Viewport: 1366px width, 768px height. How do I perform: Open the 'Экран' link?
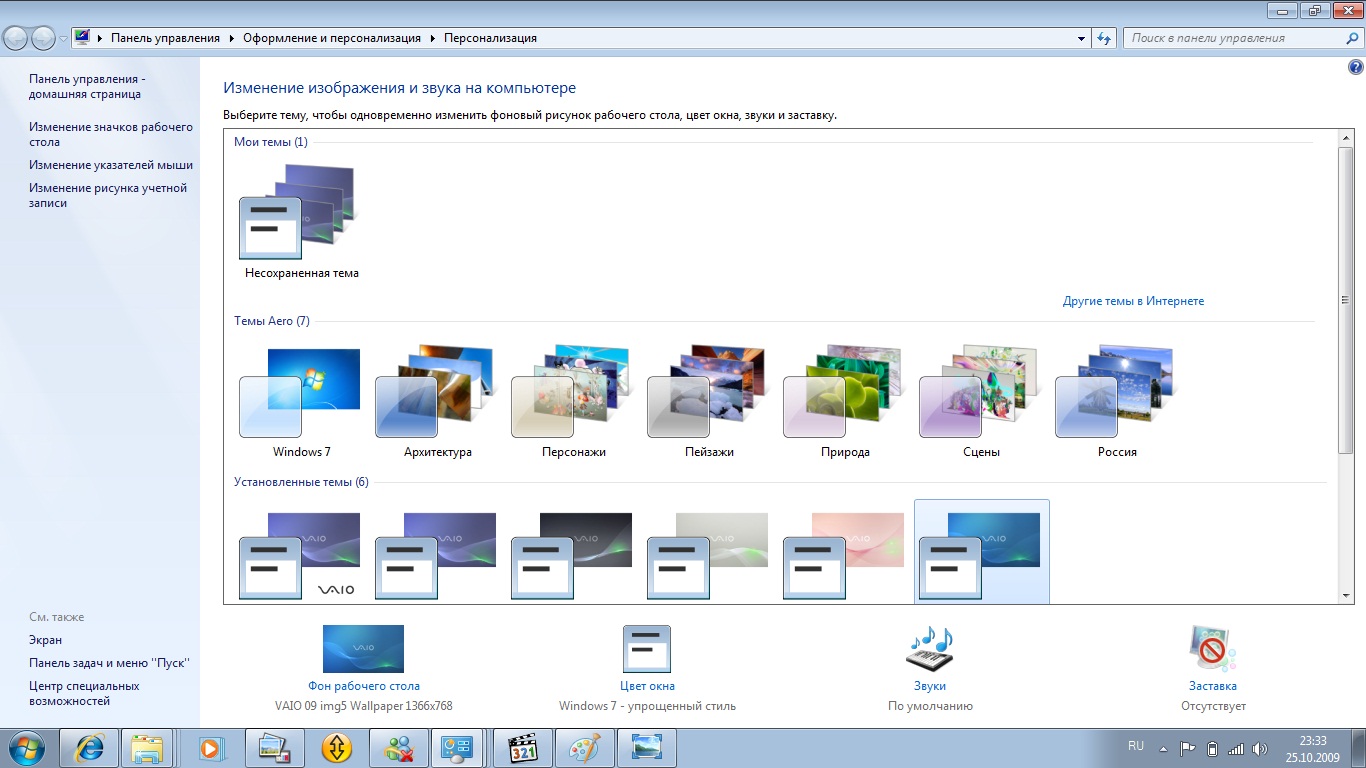click(x=45, y=640)
